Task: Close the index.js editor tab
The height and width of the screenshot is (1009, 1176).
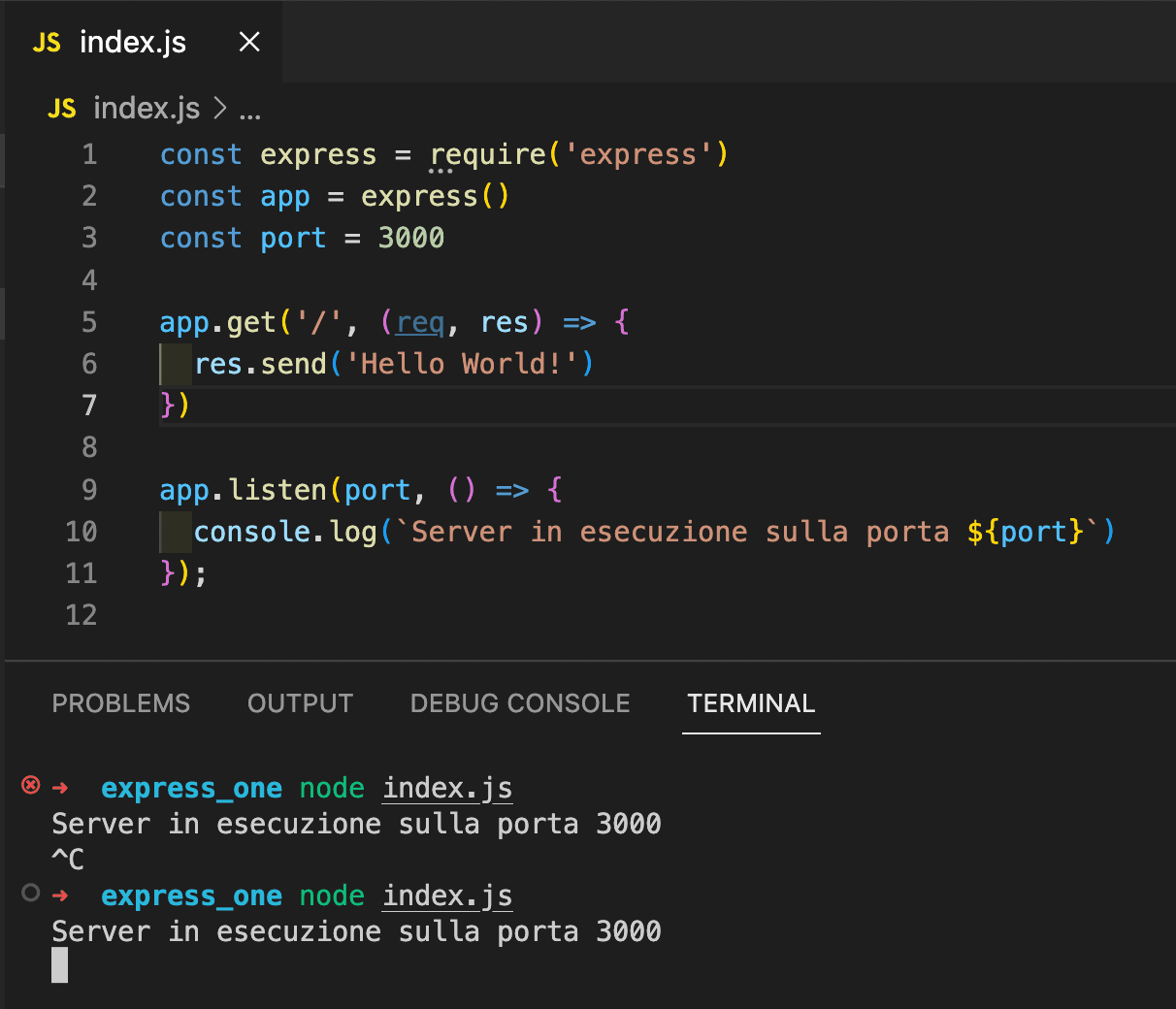Action: coord(249,42)
